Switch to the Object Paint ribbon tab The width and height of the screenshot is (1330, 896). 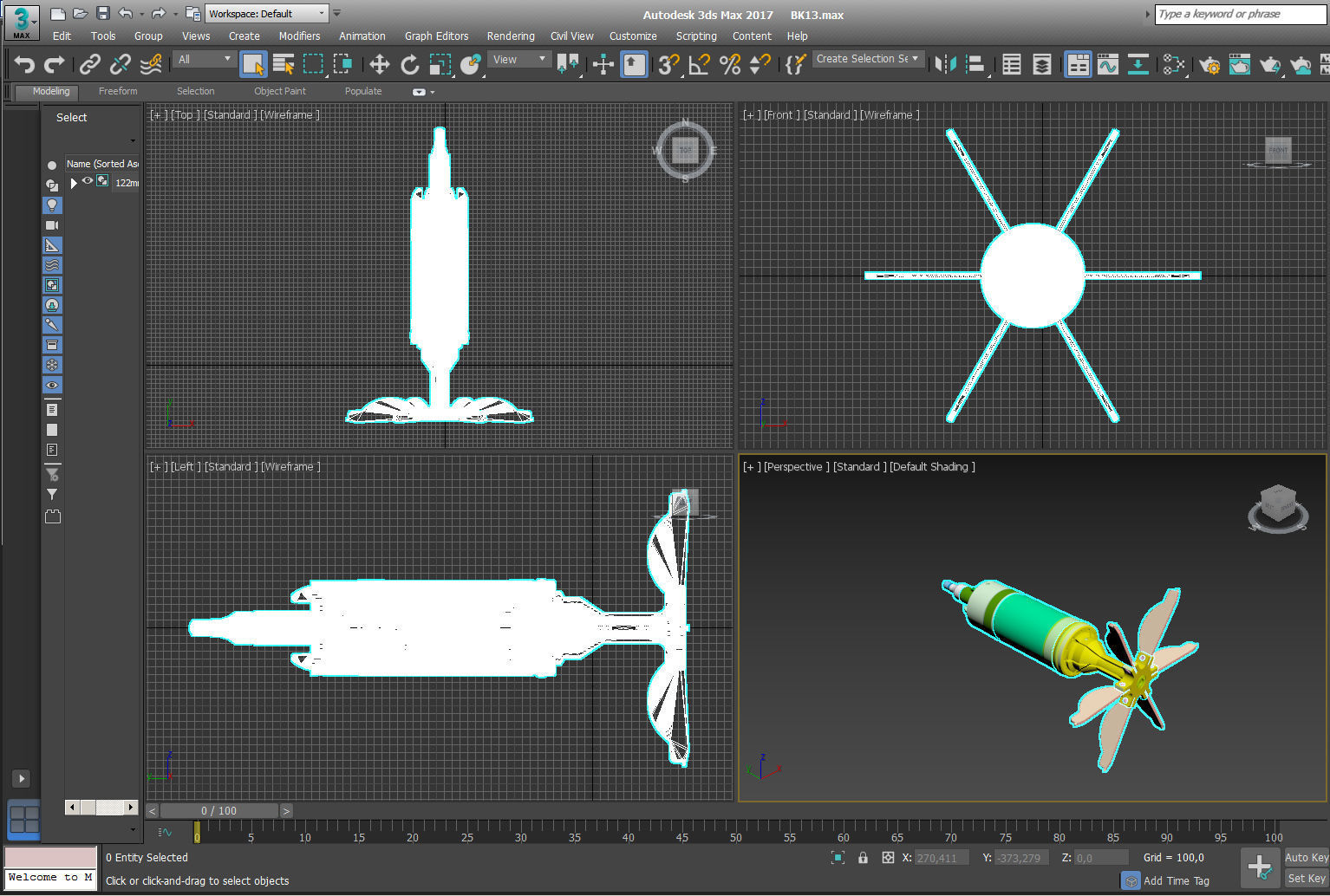coord(279,91)
